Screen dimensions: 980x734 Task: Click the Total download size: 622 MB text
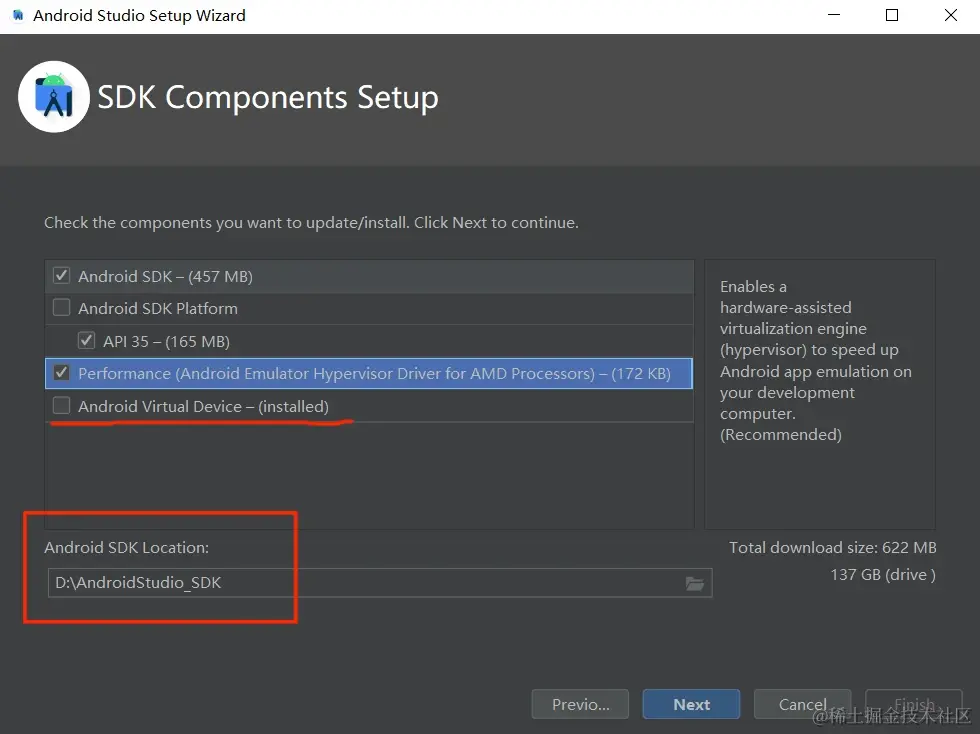pyautogui.click(x=832, y=548)
